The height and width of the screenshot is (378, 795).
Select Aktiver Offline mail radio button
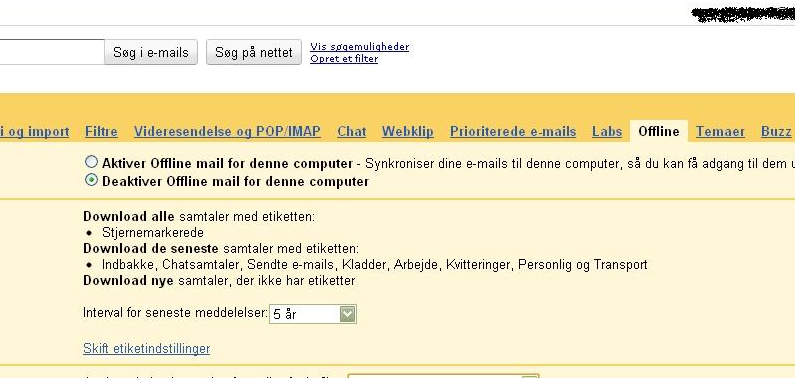[x=91, y=162]
